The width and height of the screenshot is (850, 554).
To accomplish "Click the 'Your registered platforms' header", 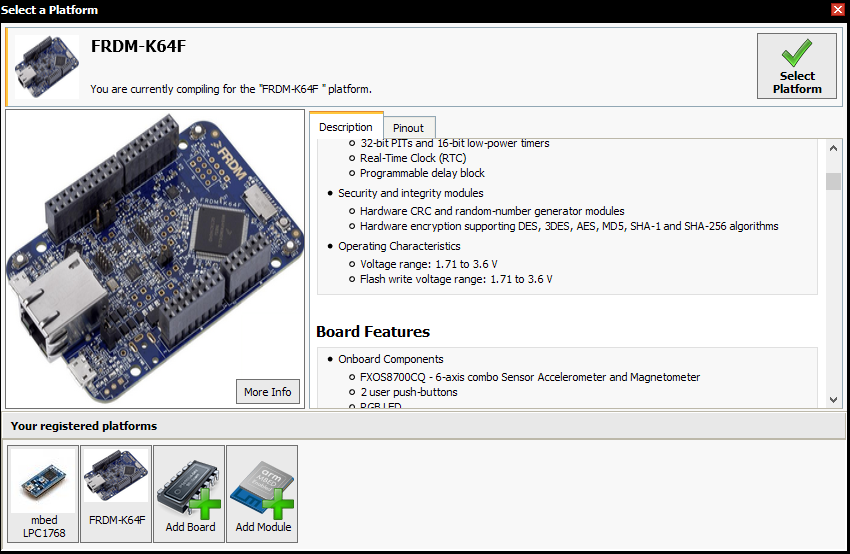I will [84, 426].
